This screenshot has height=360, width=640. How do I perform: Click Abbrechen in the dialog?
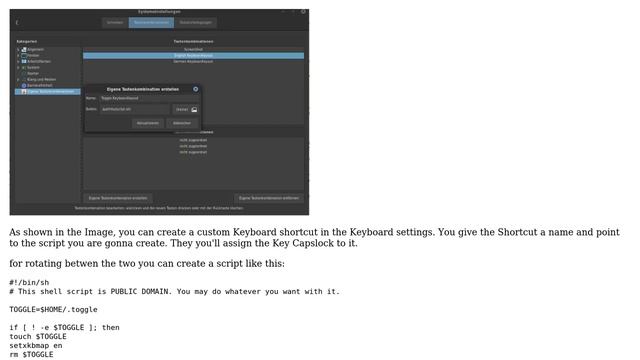pos(182,123)
